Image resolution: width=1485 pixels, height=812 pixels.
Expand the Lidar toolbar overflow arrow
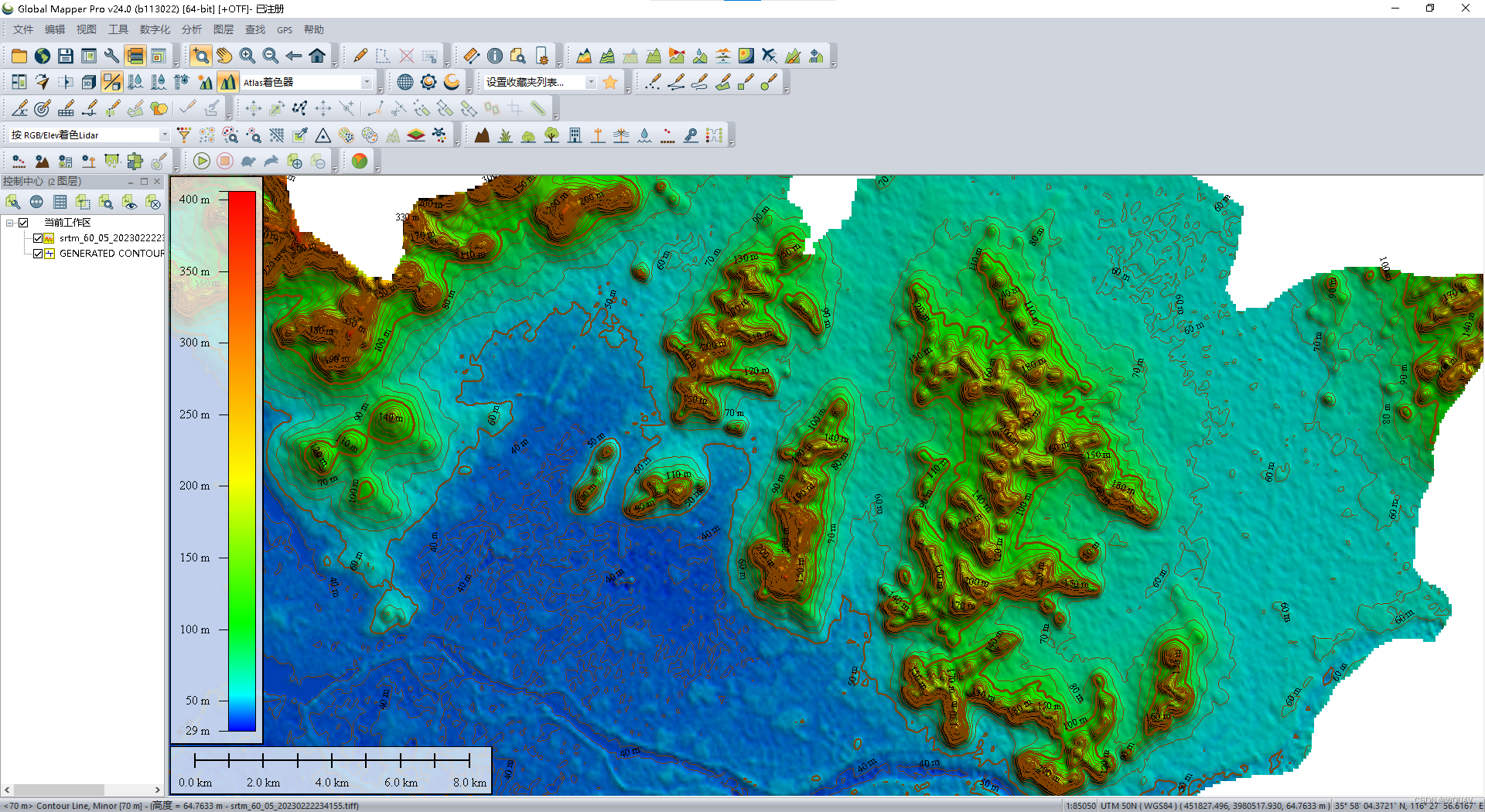pos(457,141)
